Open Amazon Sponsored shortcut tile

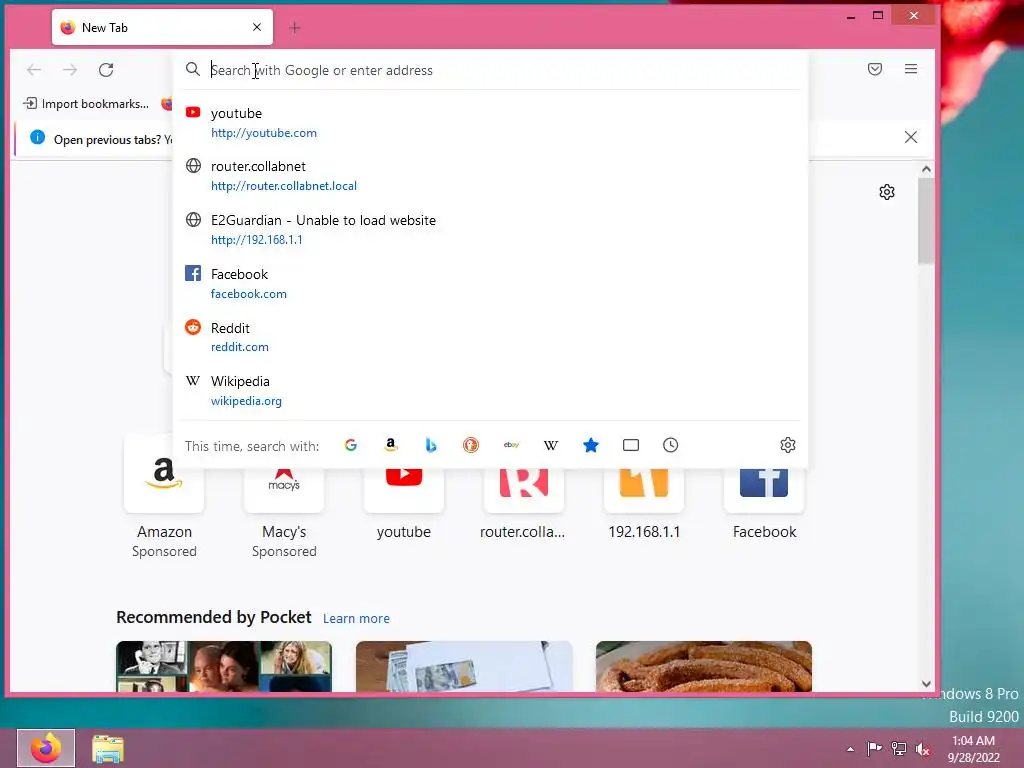164,498
